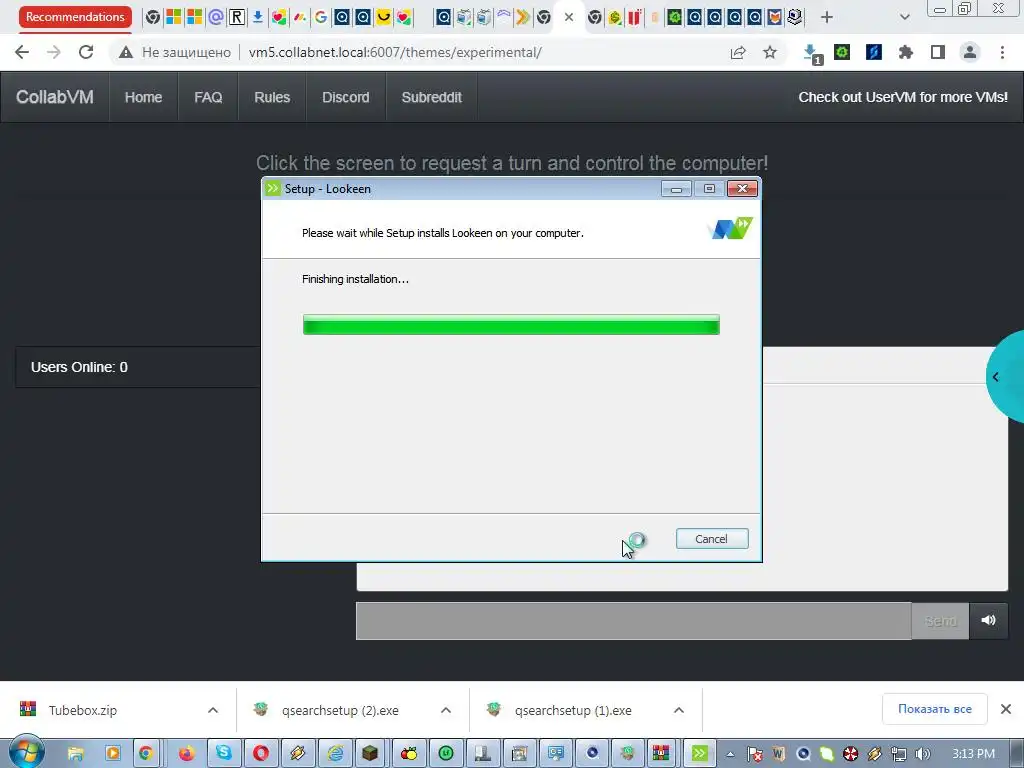
Task: Open the Chrome three-dot menu
Action: coord(1002,52)
